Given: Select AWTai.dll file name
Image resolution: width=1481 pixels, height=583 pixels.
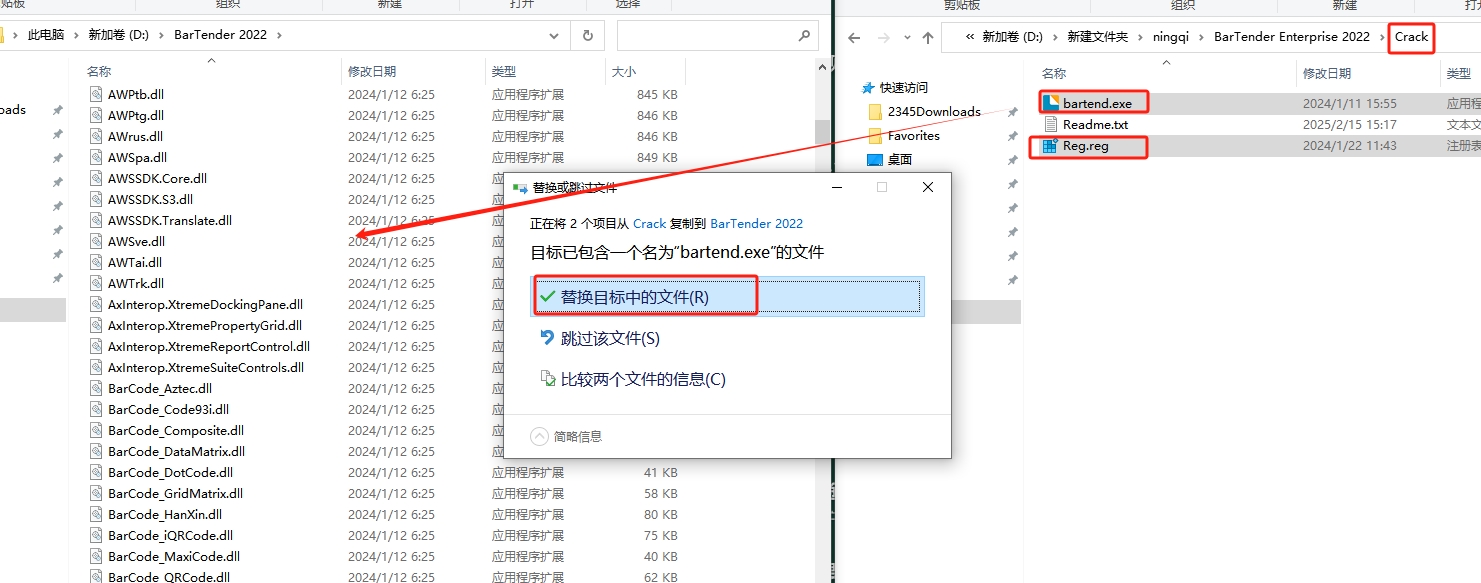Looking at the screenshot, I should tap(135, 262).
